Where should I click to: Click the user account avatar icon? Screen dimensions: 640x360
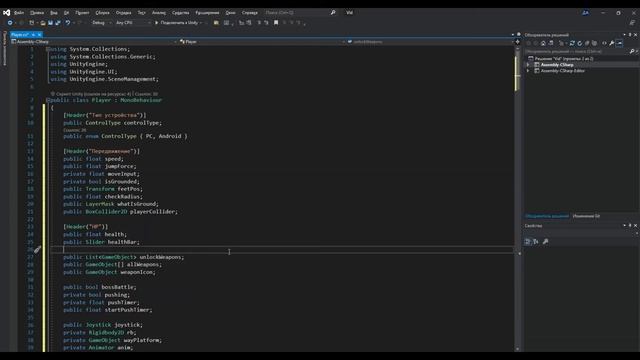pyautogui.click(x=585, y=13)
